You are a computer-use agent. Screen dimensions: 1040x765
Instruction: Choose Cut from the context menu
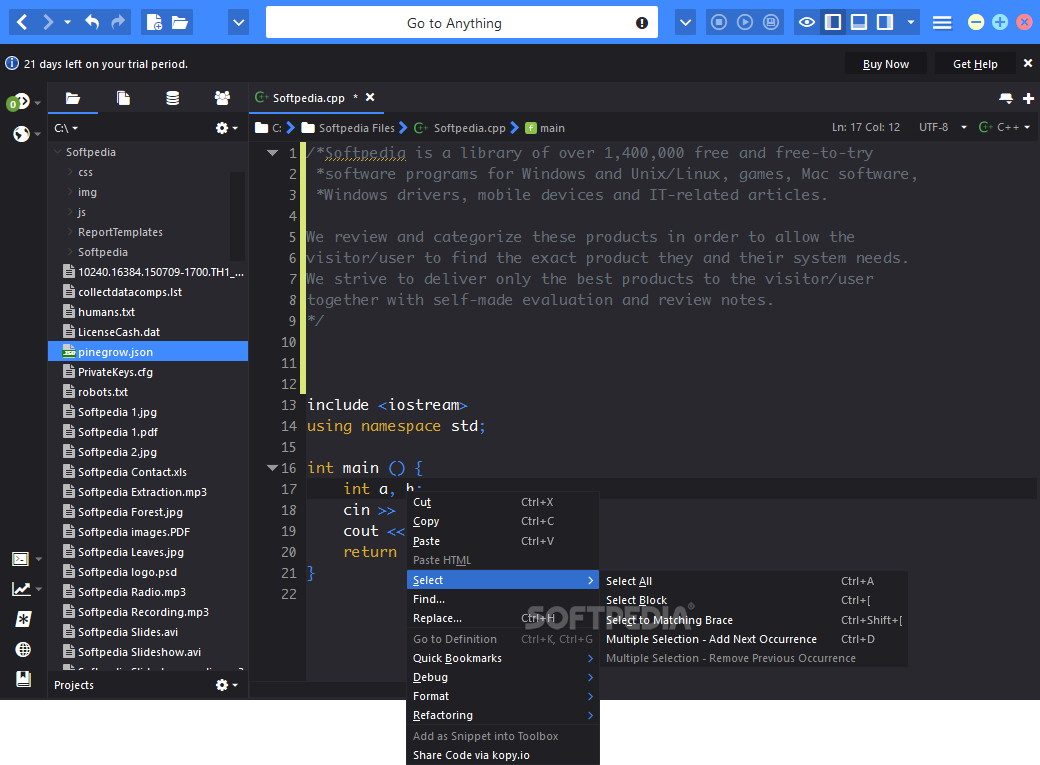point(502,502)
